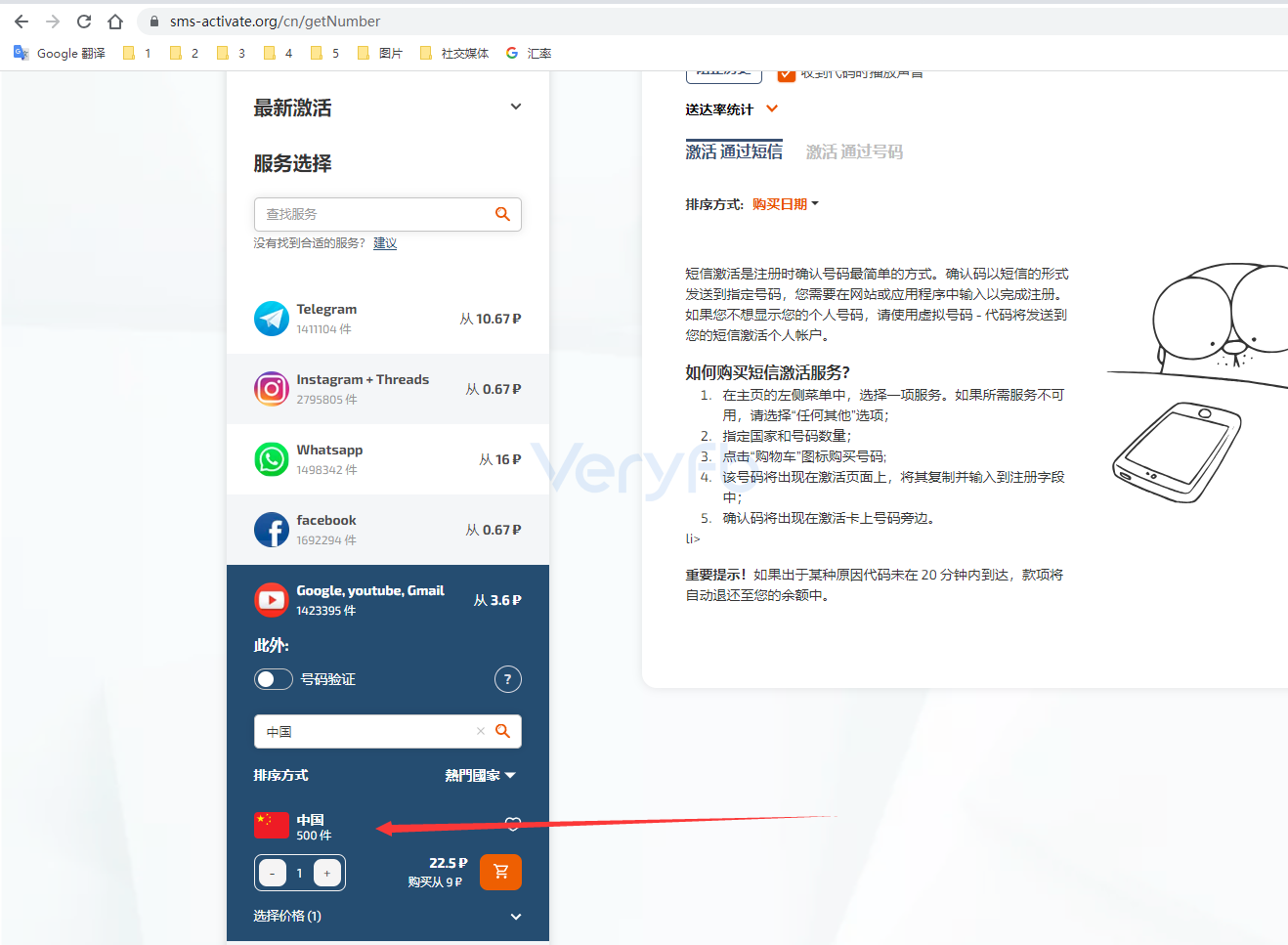Click the service search magnifier icon

[502, 214]
